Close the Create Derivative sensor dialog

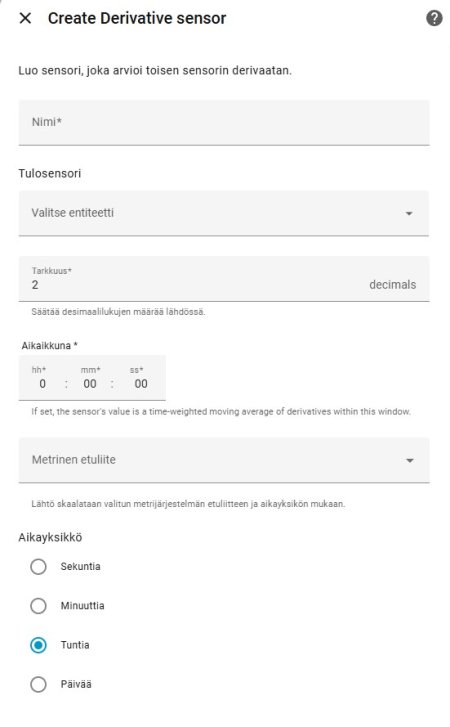25,19
